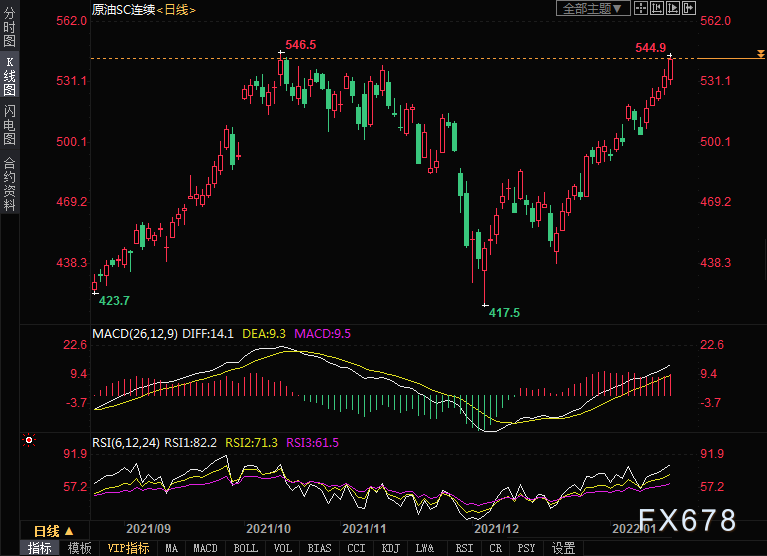Open the 全部主题 theme dropdown
The height and width of the screenshot is (556, 767).
593,8
